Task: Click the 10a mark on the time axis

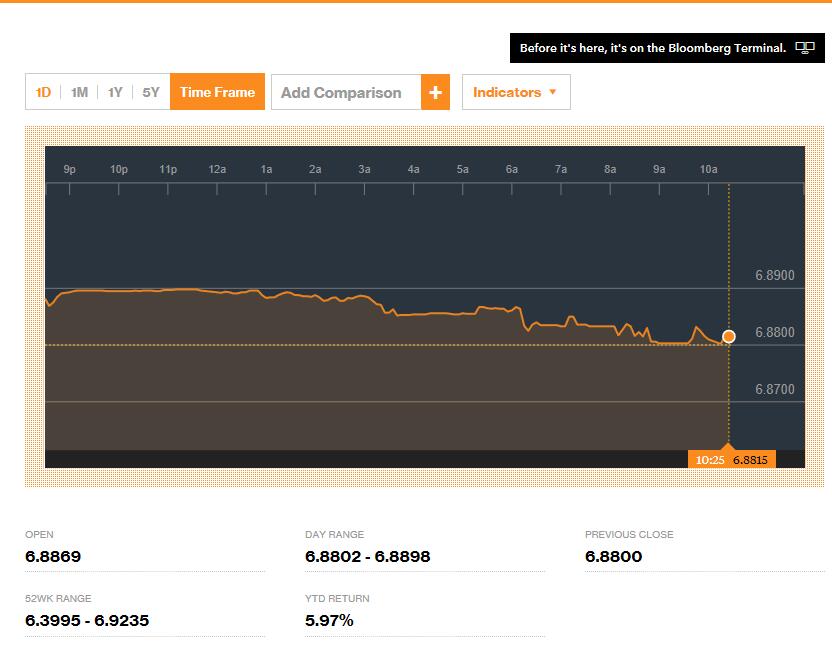Action: 708,170
